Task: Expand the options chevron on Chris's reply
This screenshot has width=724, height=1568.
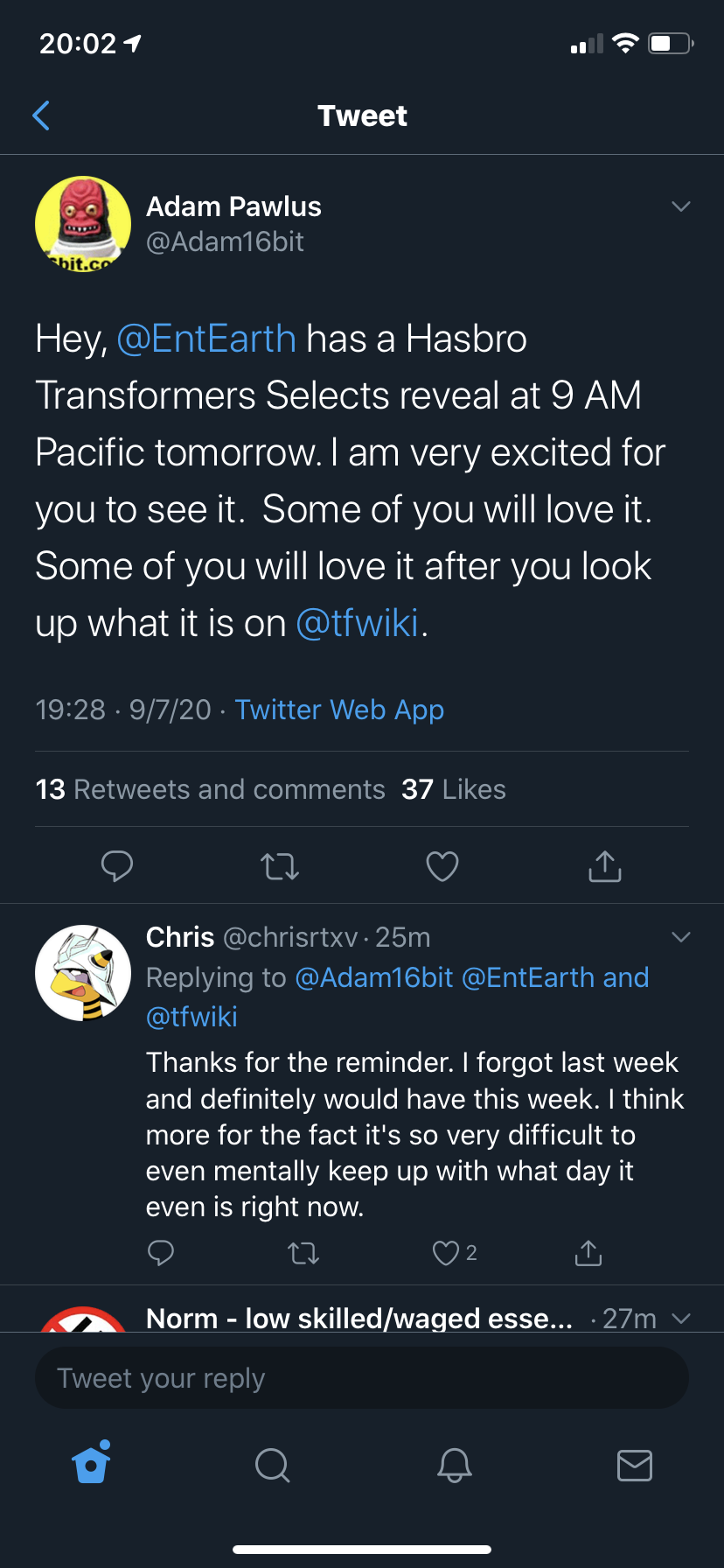Action: pyautogui.click(x=680, y=937)
